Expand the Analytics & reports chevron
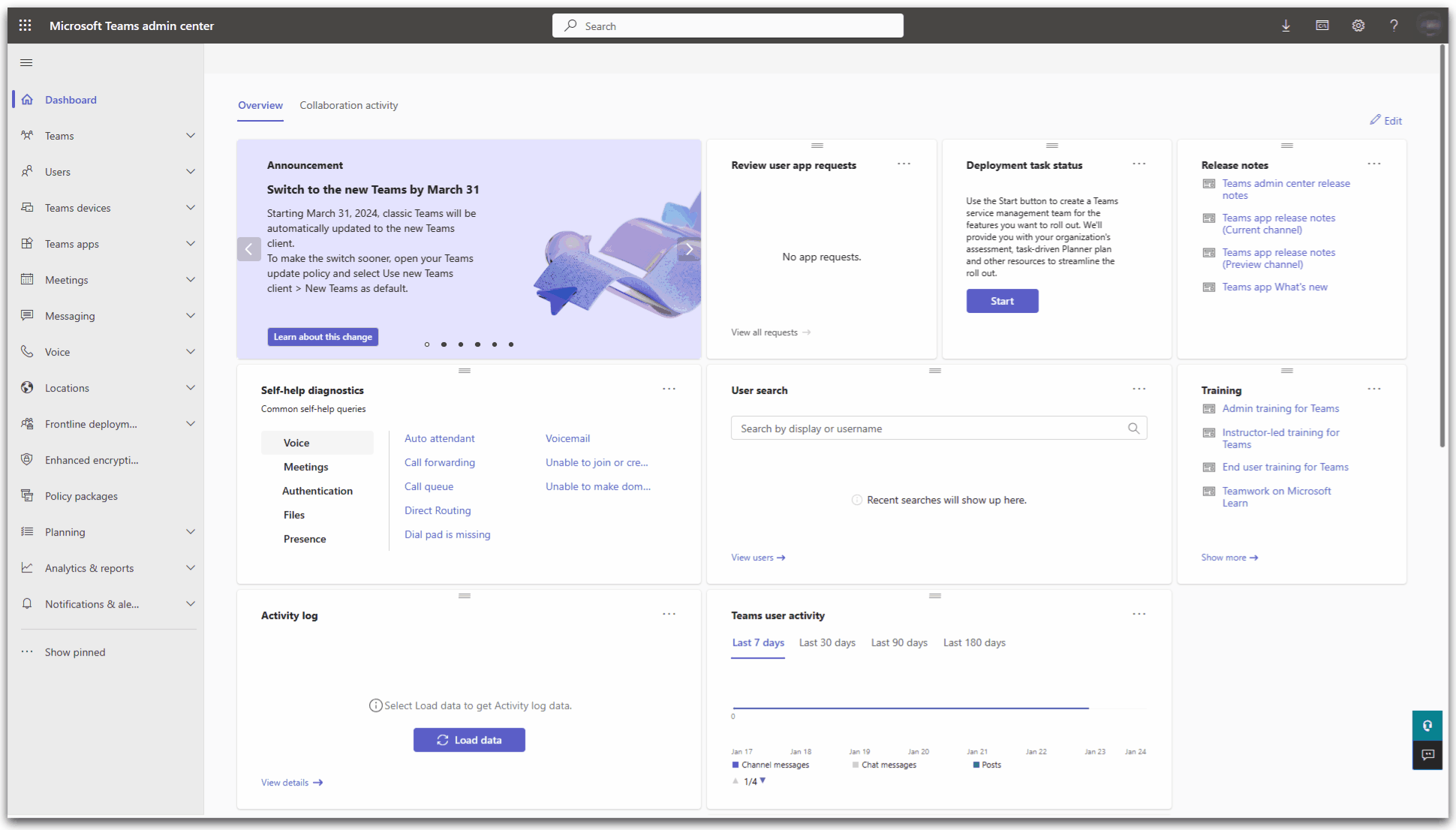 click(x=191, y=568)
